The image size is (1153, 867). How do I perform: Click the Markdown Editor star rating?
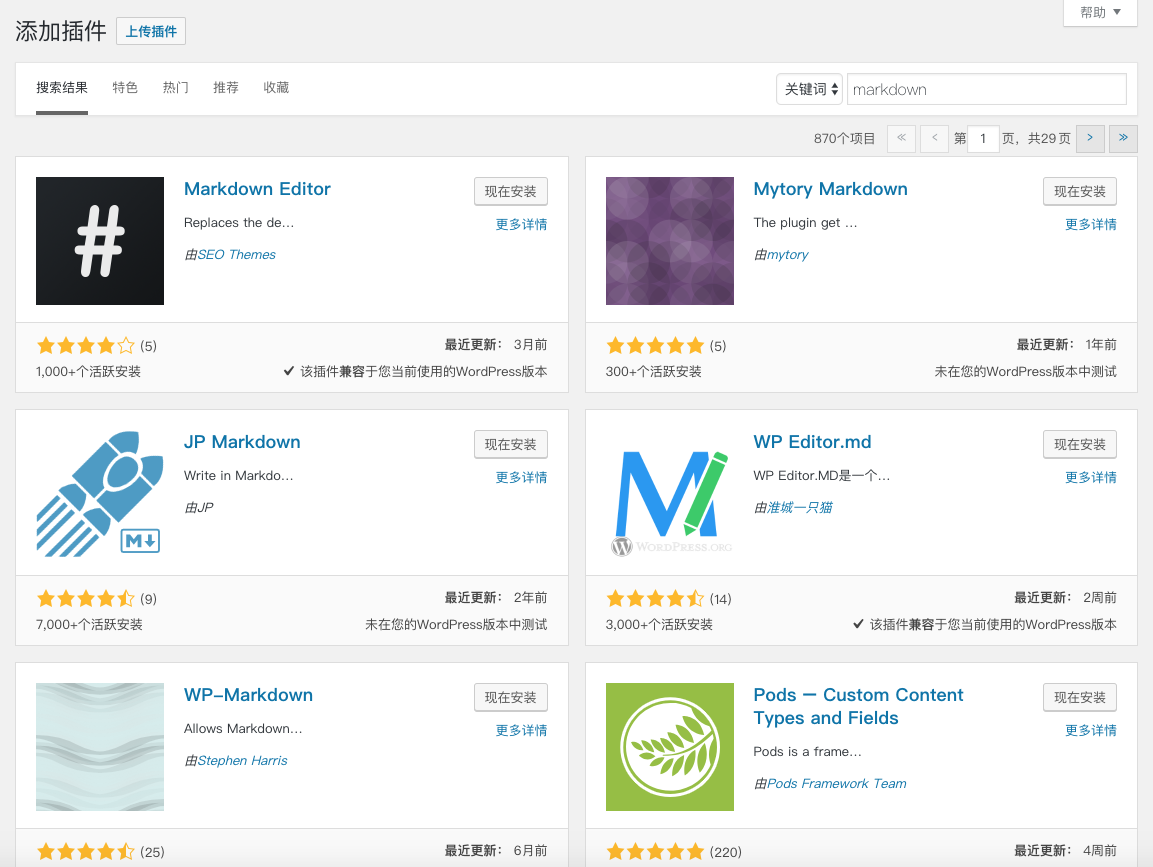85,345
